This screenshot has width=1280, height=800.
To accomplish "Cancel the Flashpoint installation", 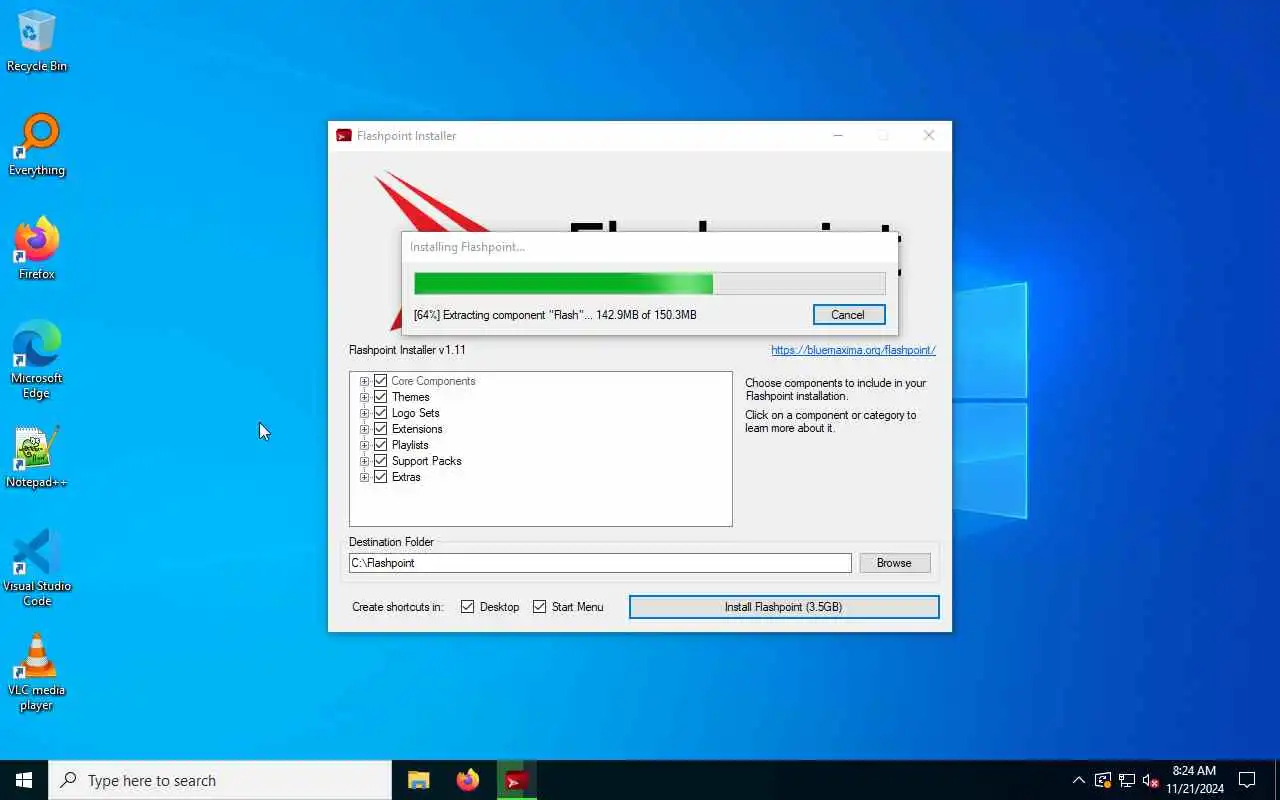I will [x=848, y=314].
